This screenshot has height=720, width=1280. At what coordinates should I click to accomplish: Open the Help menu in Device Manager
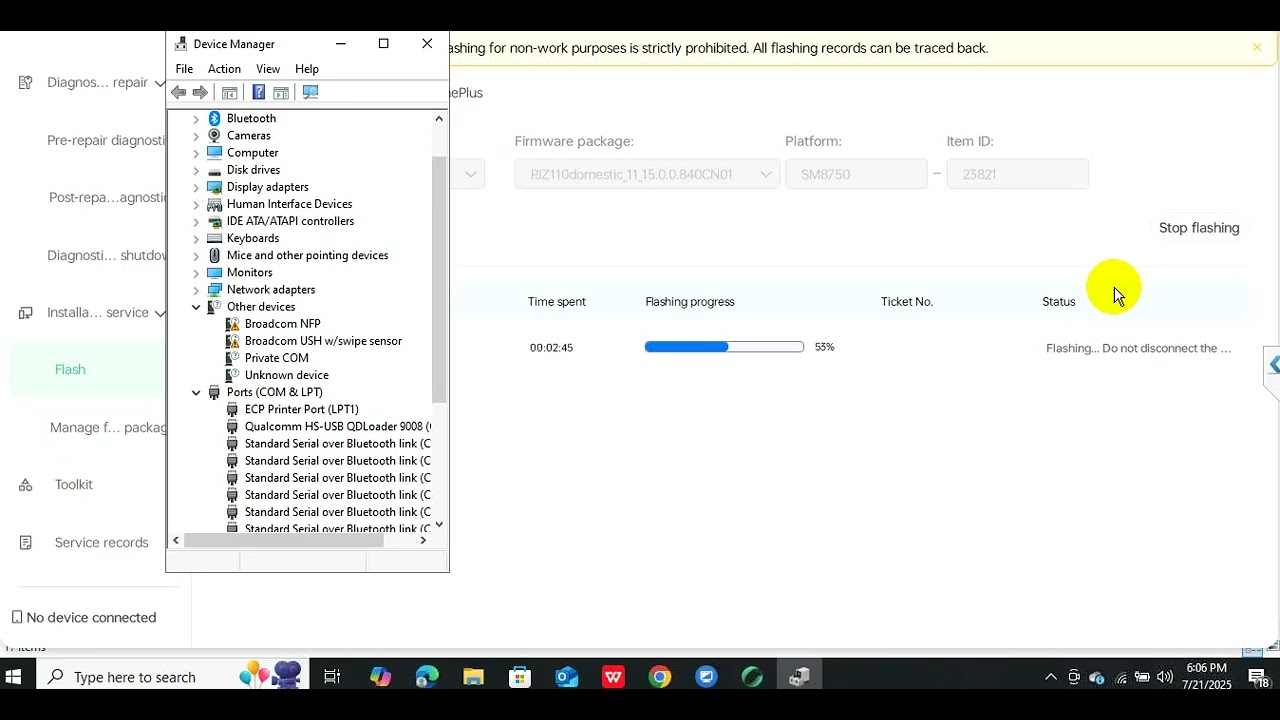(x=307, y=69)
